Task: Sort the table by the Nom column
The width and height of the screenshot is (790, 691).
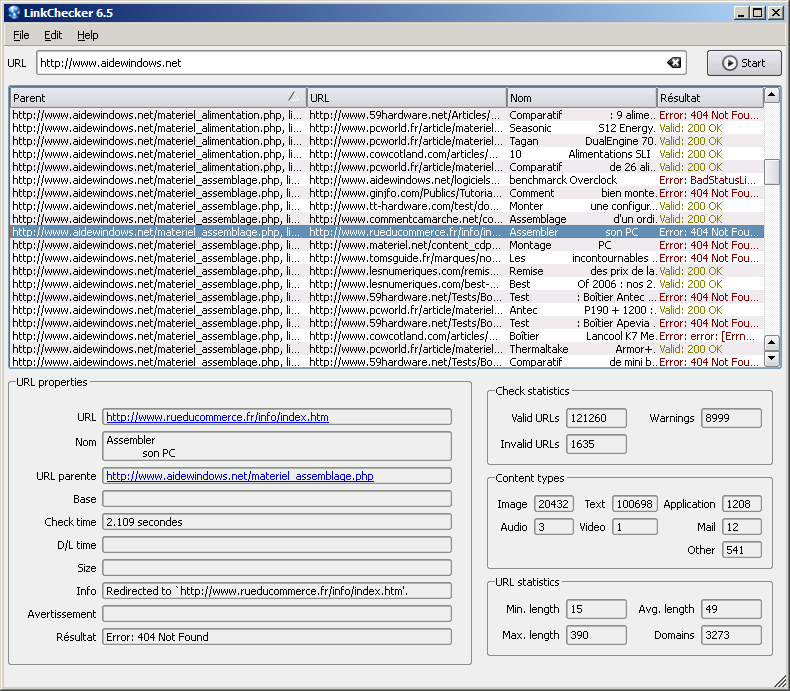Action: point(580,98)
